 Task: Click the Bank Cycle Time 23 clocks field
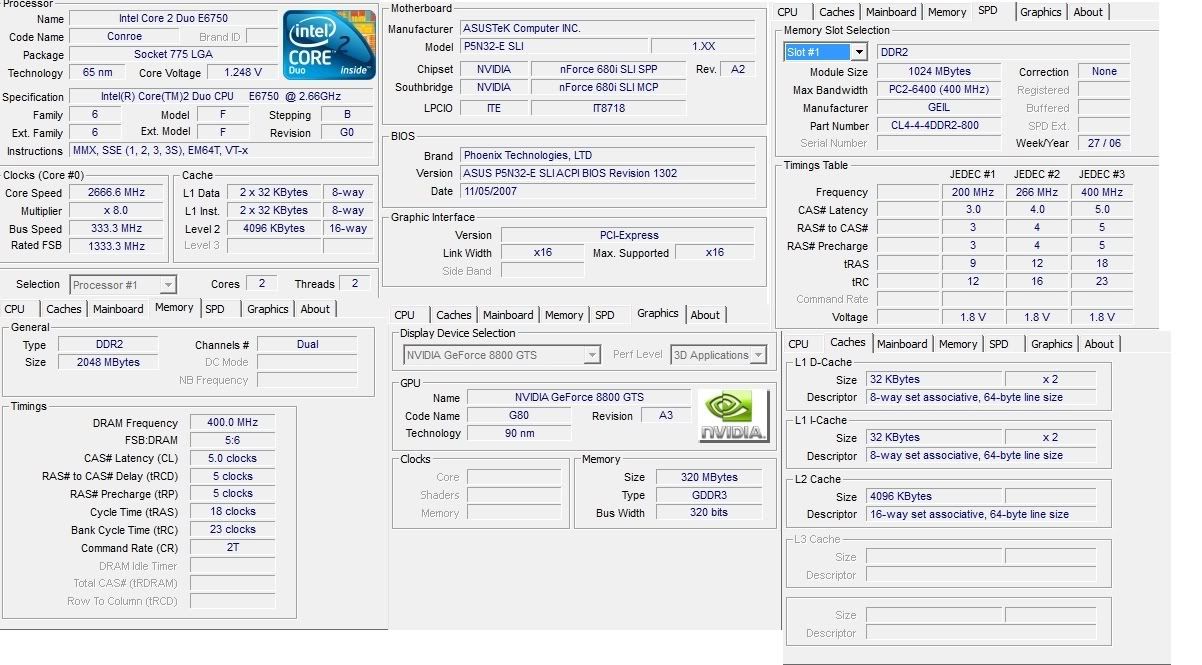pos(233,530)
